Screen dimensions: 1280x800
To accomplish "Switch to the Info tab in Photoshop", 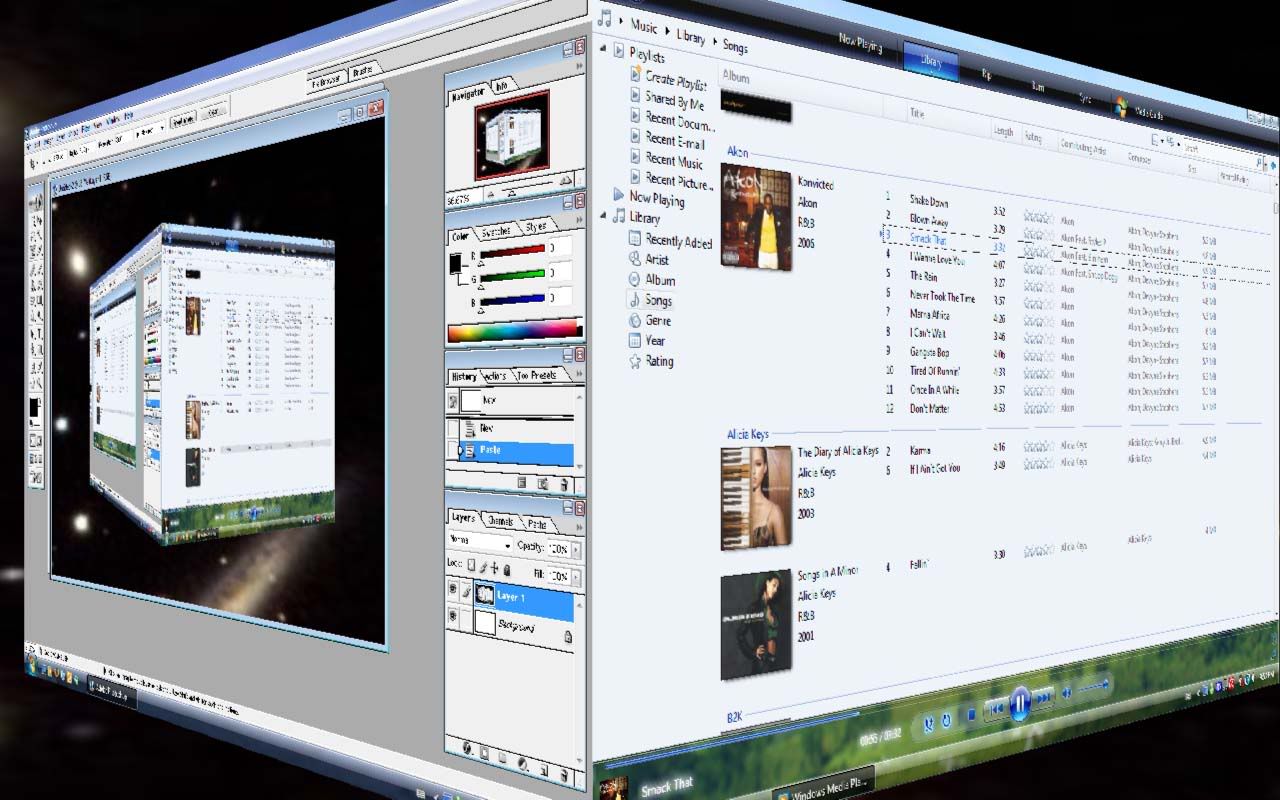I will (501, 85).
